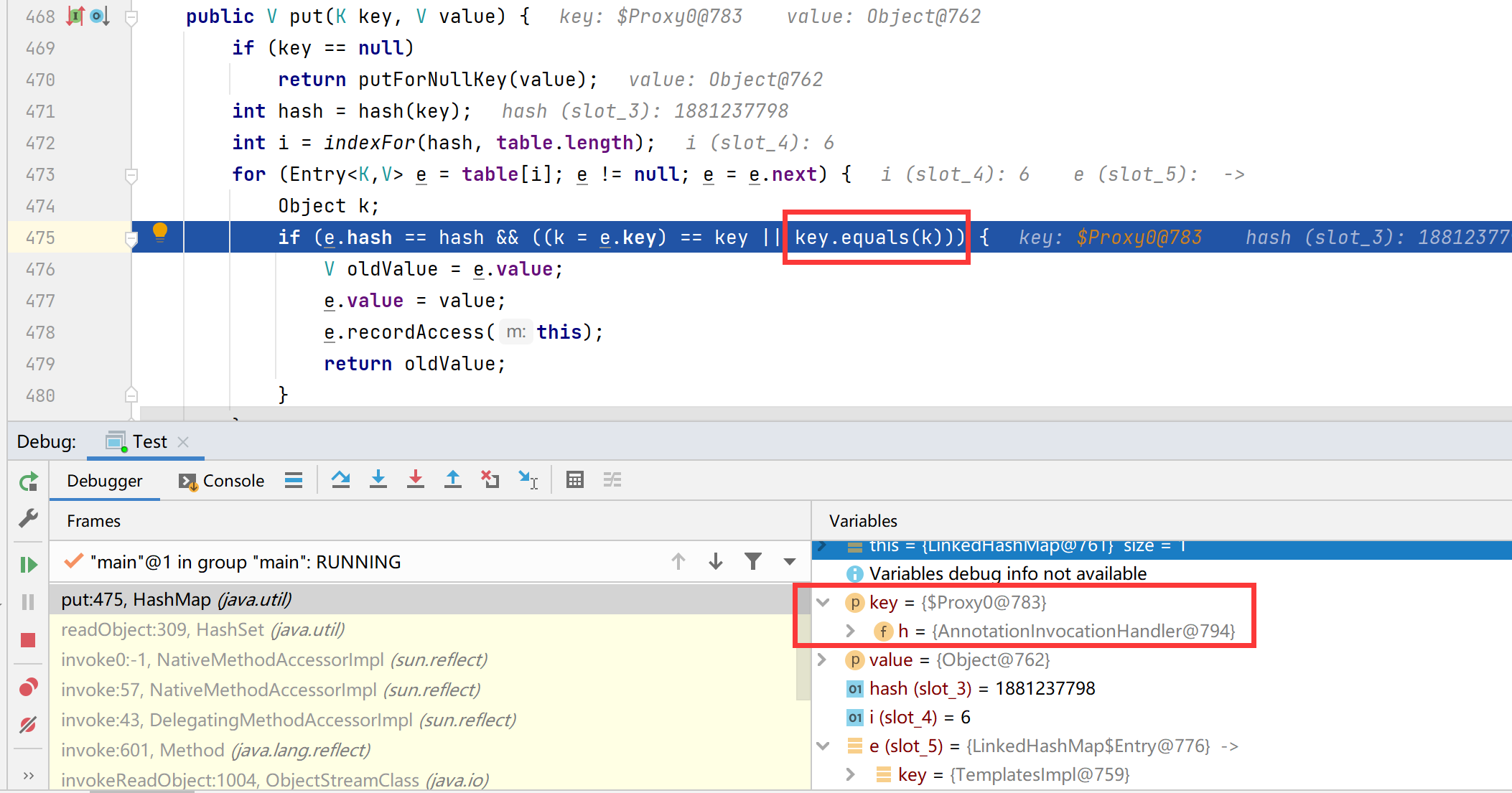The width and height of the screenshot is (1512, 793).
Task: Step Into with blue down arrow
Action: 378,479
